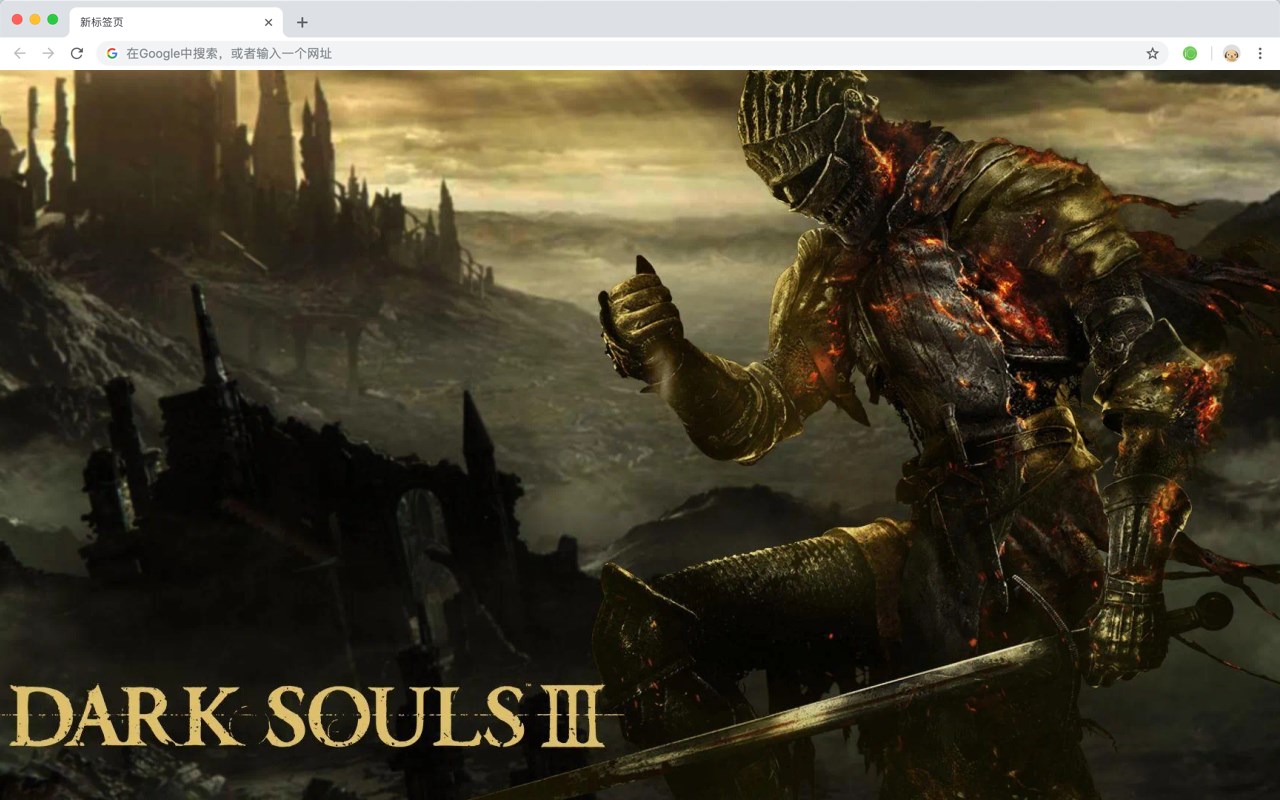
Task: Maximize window with green button
Action: [53, 19]
